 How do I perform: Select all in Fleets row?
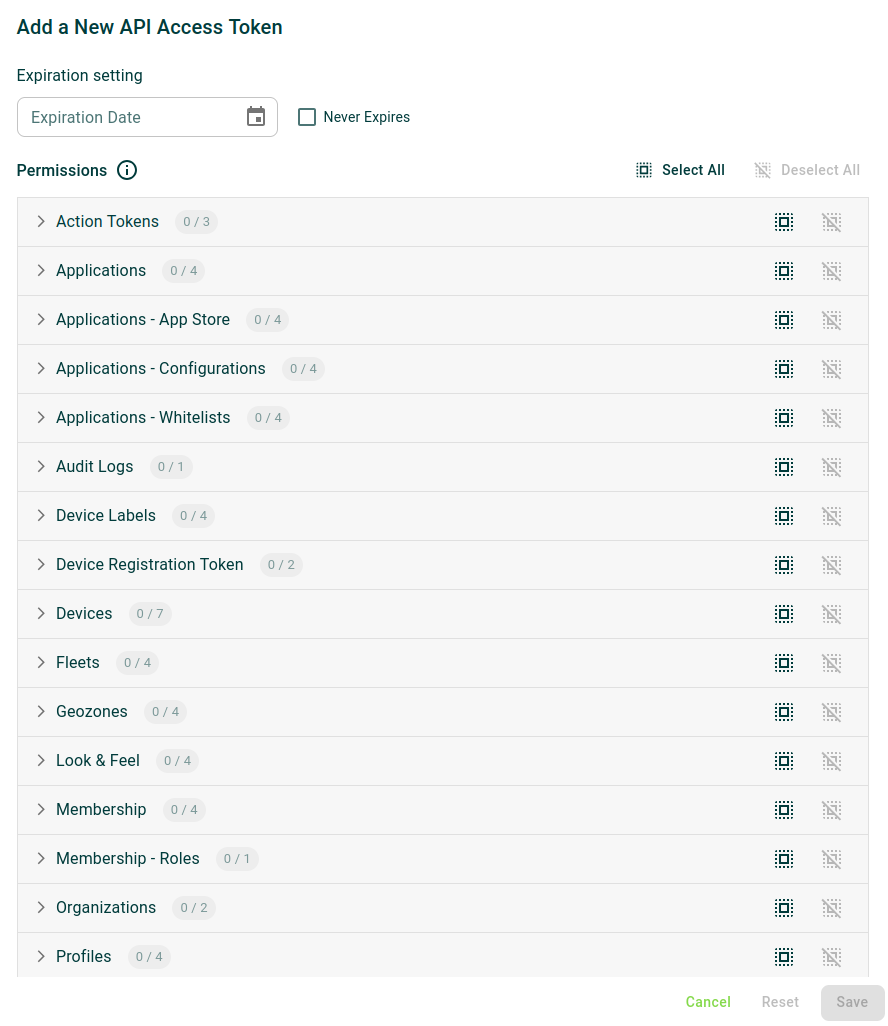784,663
